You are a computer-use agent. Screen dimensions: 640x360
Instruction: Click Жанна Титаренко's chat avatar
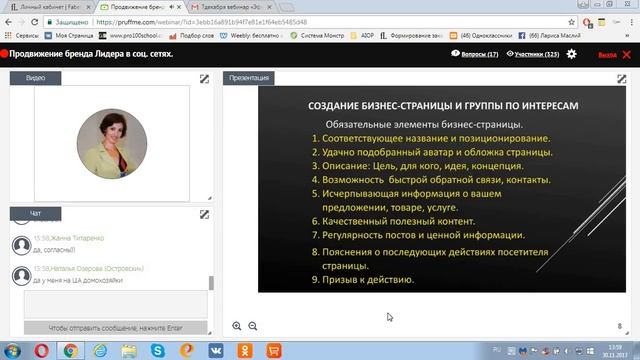[21, 245]
